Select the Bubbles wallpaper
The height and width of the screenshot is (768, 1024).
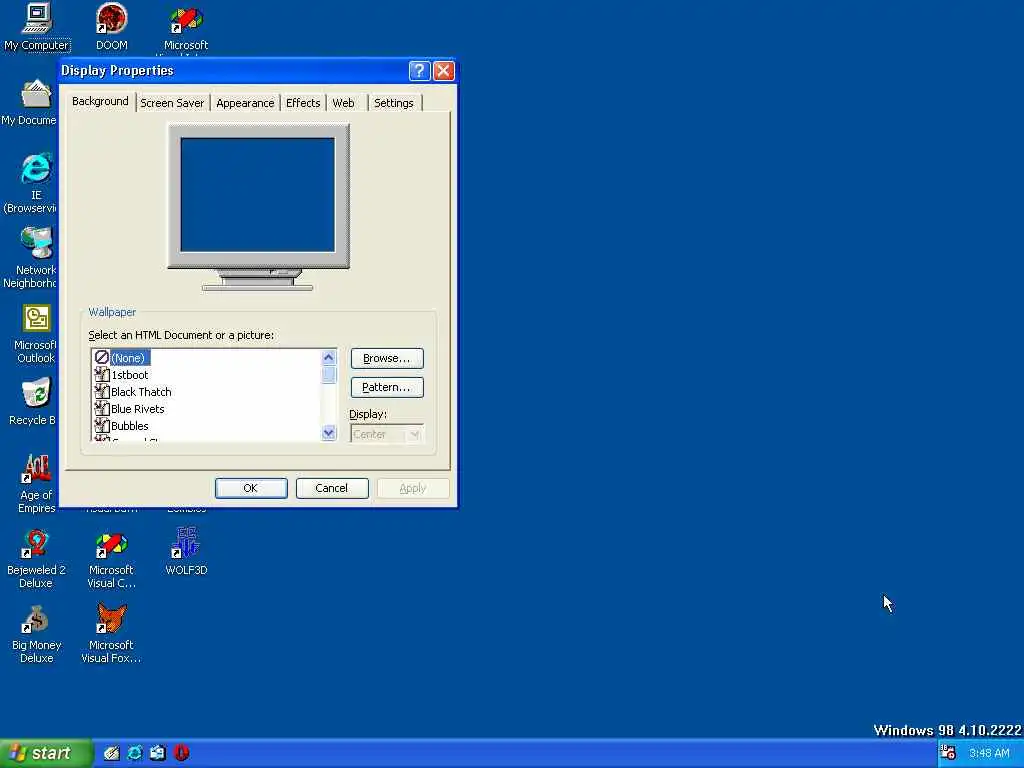click(x=121, y=426)
